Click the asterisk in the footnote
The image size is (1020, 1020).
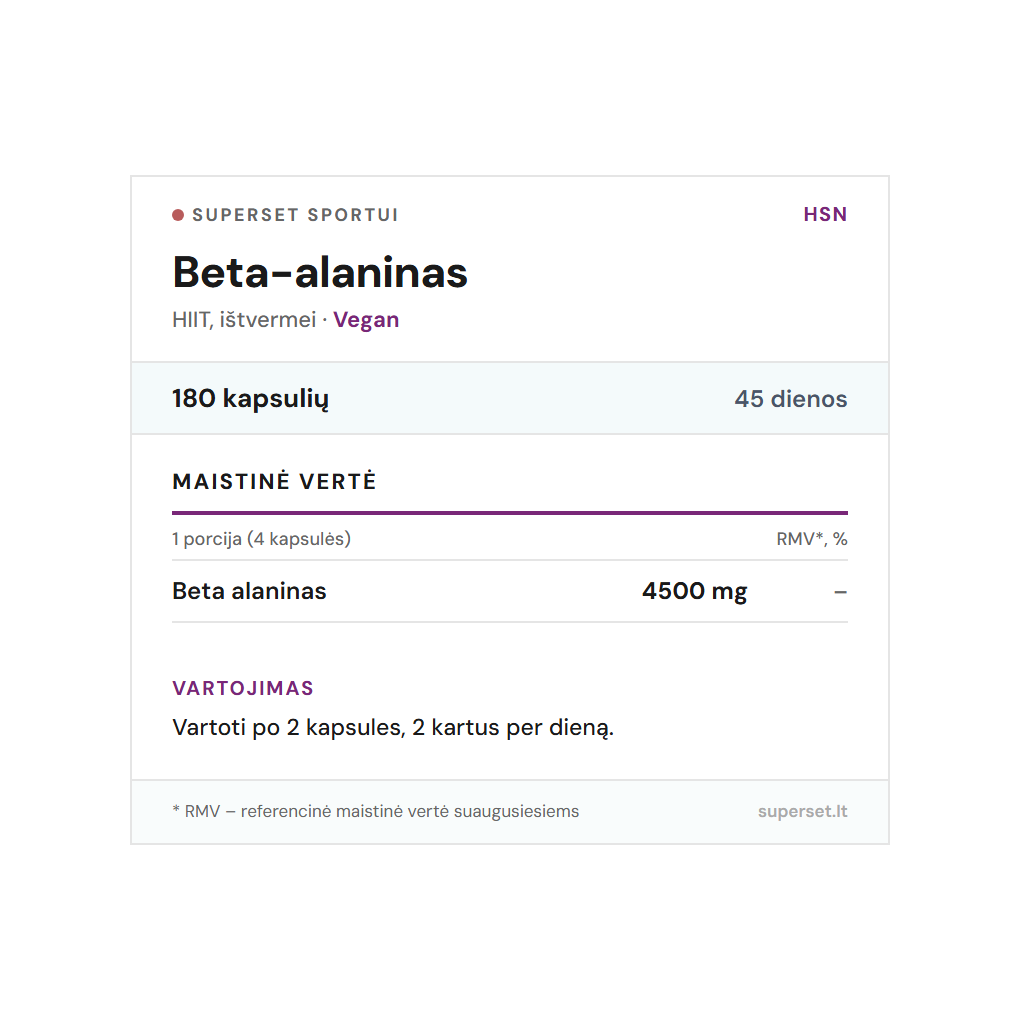click(176, 810)
